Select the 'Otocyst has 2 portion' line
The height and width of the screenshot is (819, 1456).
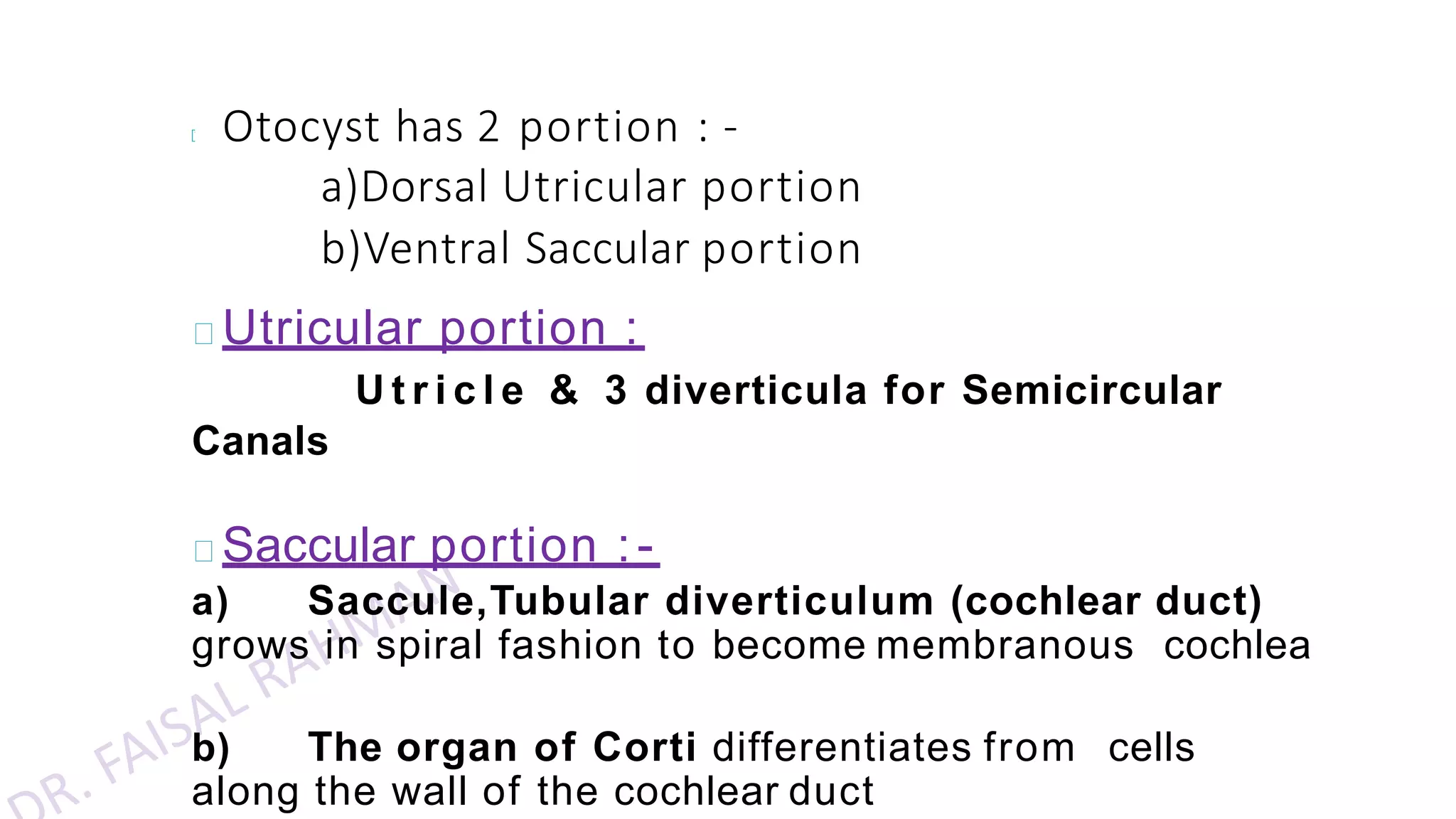(x=480, y=128)
